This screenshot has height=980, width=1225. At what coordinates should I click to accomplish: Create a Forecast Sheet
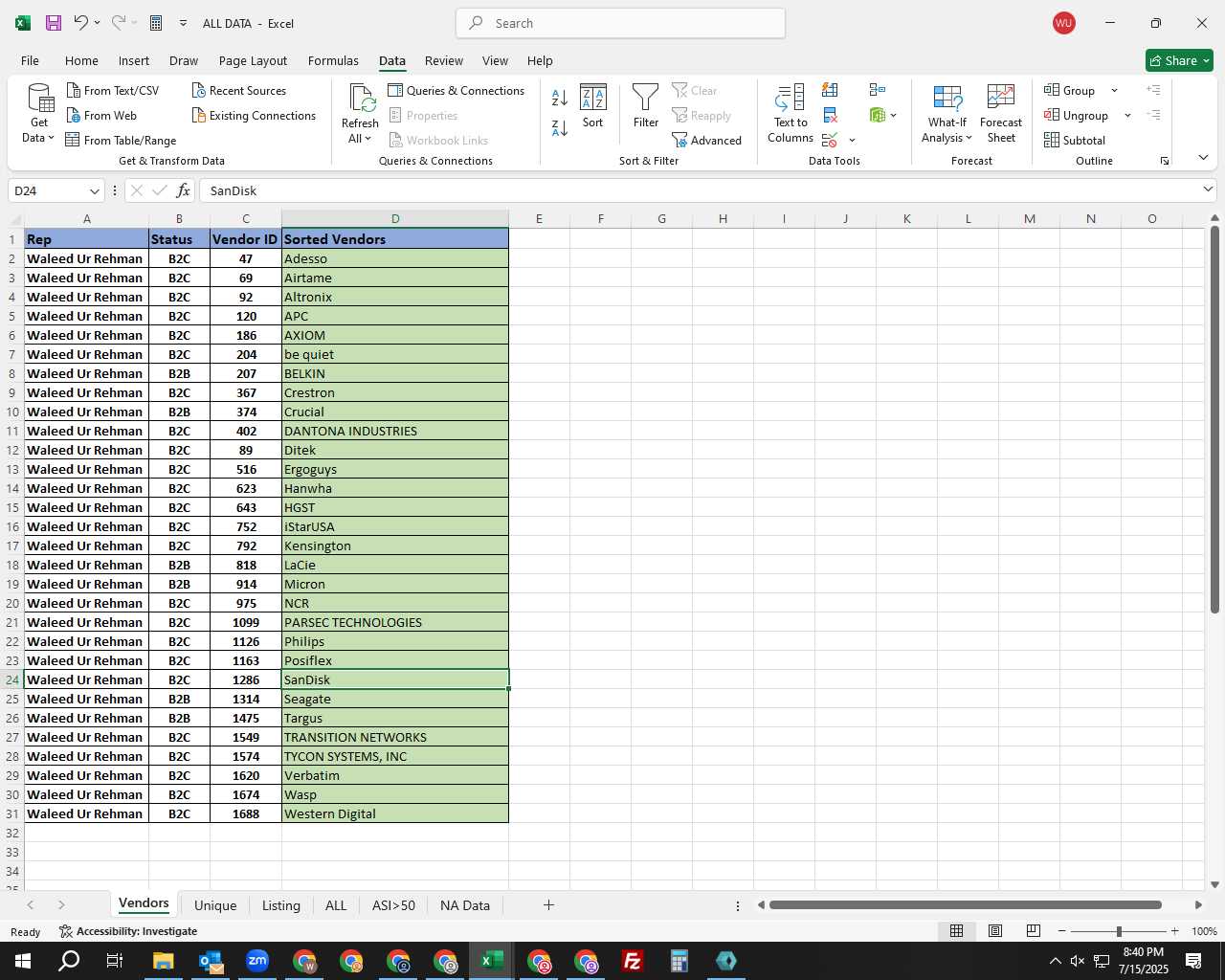point(1001,114)
